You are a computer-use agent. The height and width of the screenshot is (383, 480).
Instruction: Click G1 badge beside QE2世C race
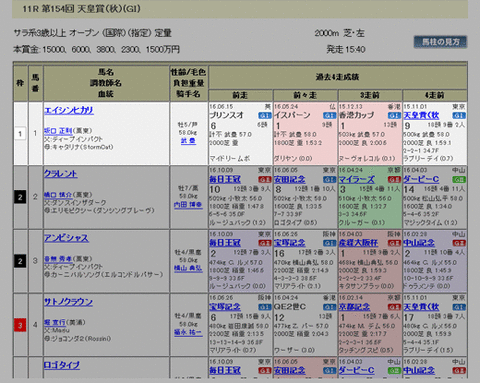coord(329,307)
